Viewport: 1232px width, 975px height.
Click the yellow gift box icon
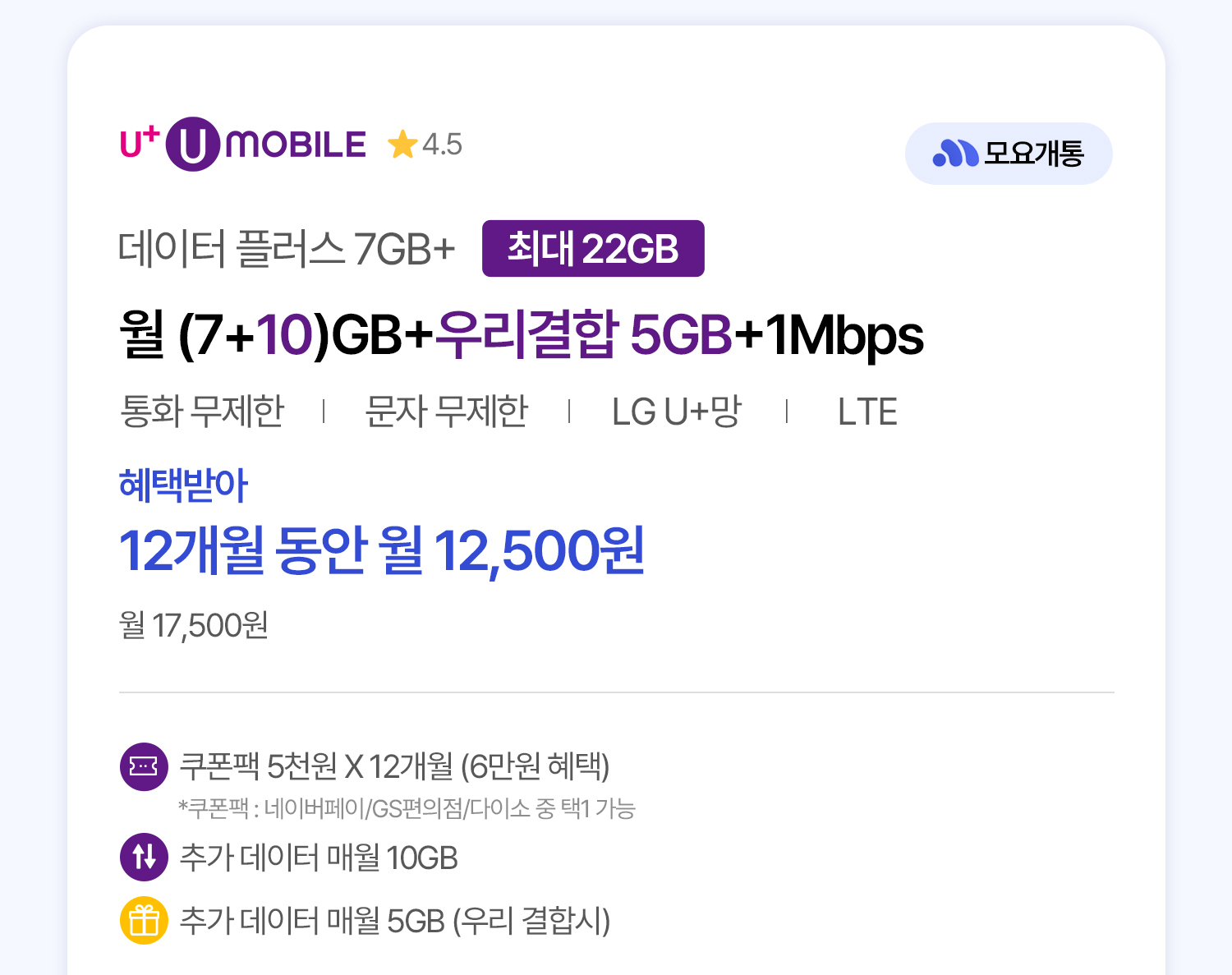tap(144, 920)
